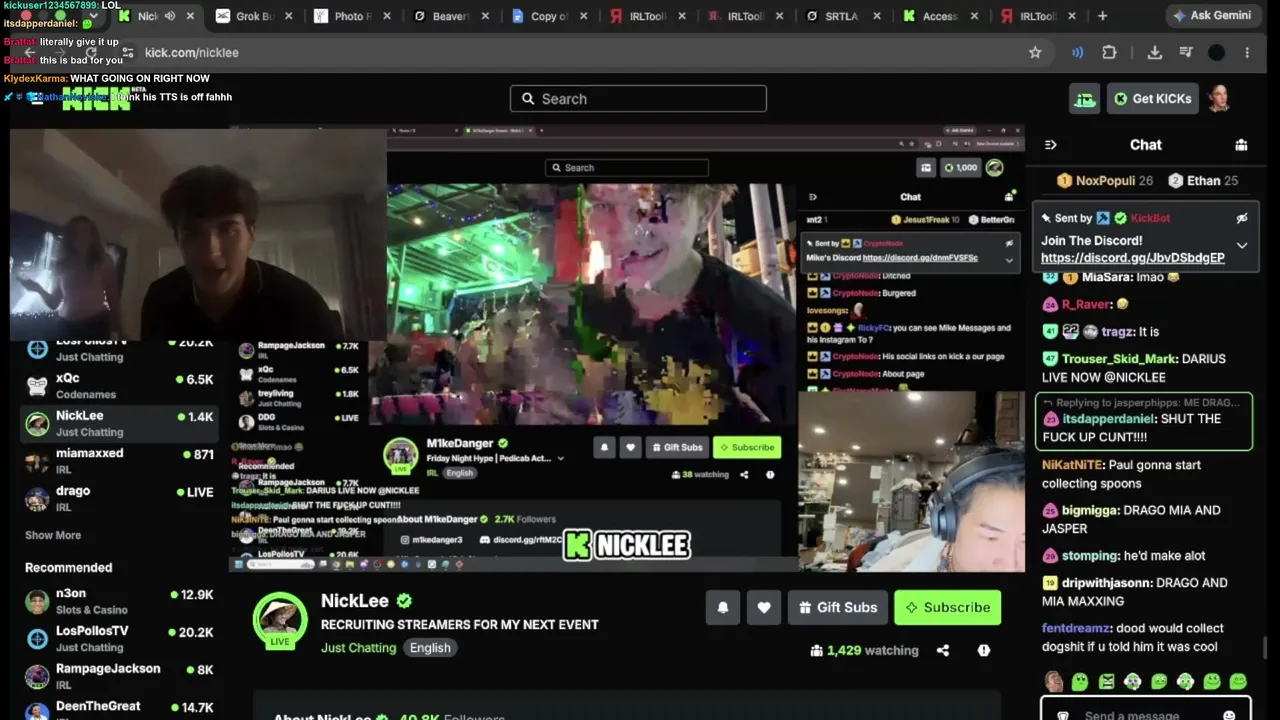Open the NoxPopuli top gifter entry

(x=1105, y=181)
